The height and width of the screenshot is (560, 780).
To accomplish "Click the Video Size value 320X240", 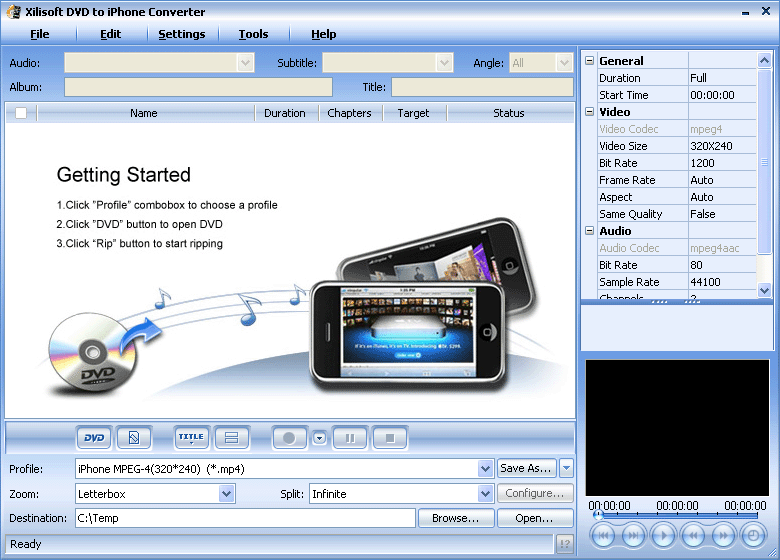I will click(722, 146).
